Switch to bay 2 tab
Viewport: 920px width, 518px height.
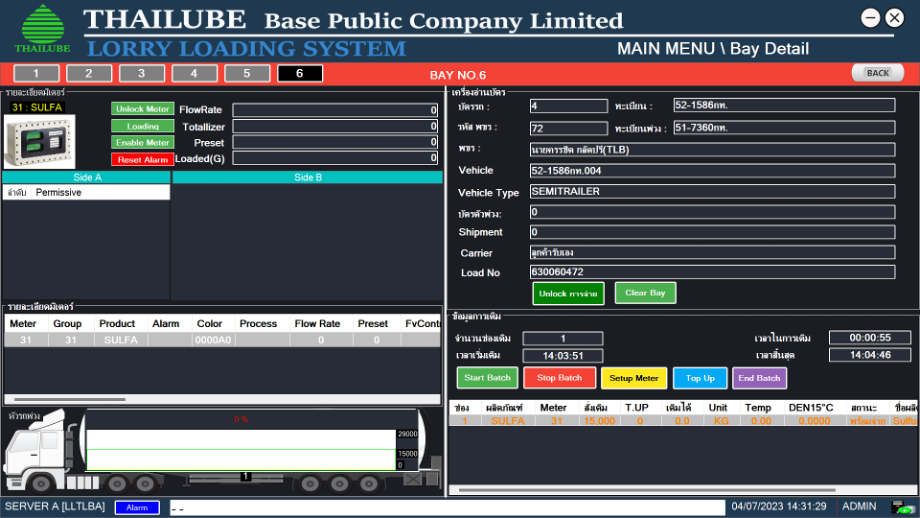click(89, 73)
